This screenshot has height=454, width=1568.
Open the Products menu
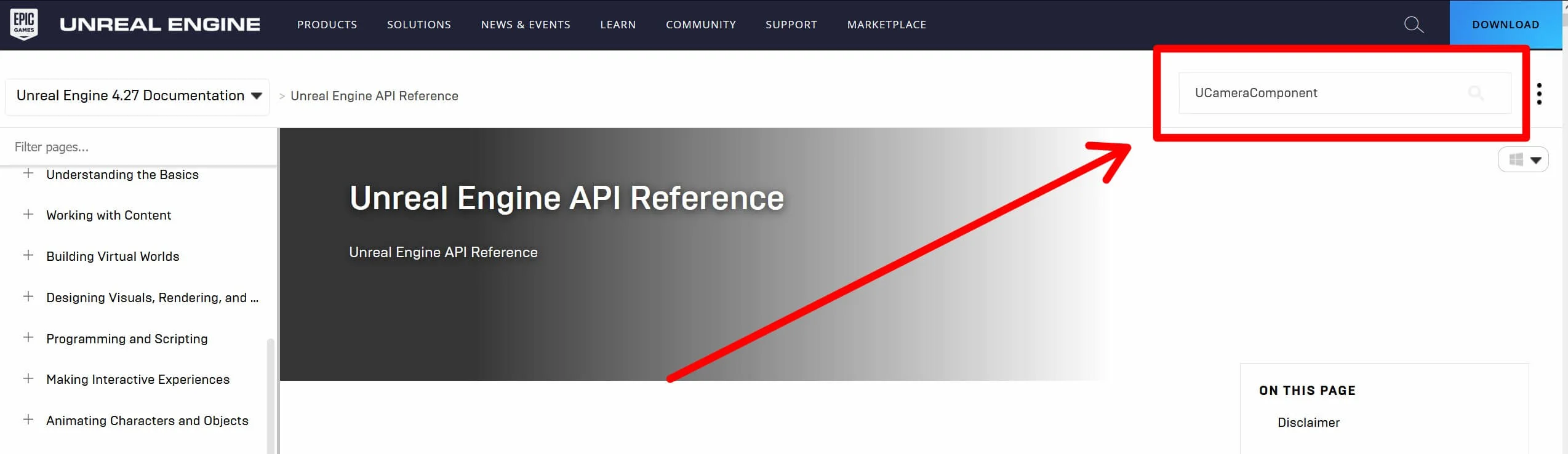pos(327,25)
